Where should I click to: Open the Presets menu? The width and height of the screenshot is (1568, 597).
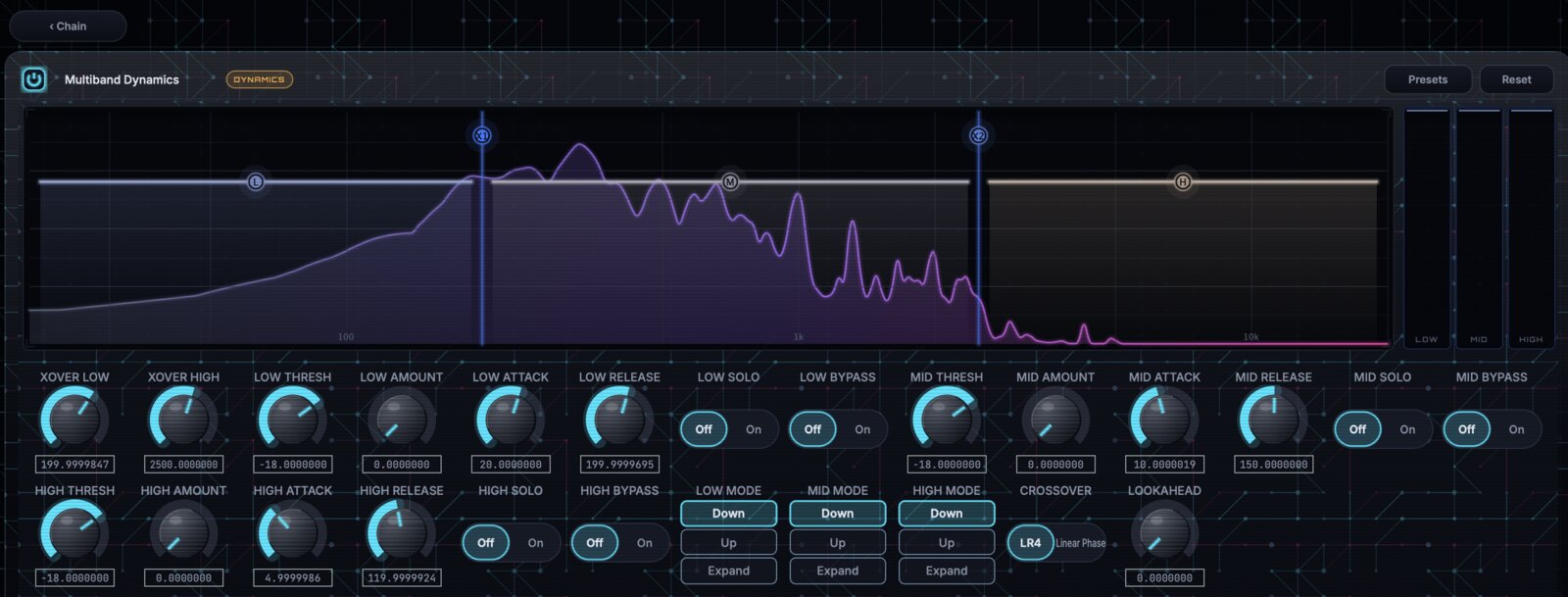(x=1428, y=79)
